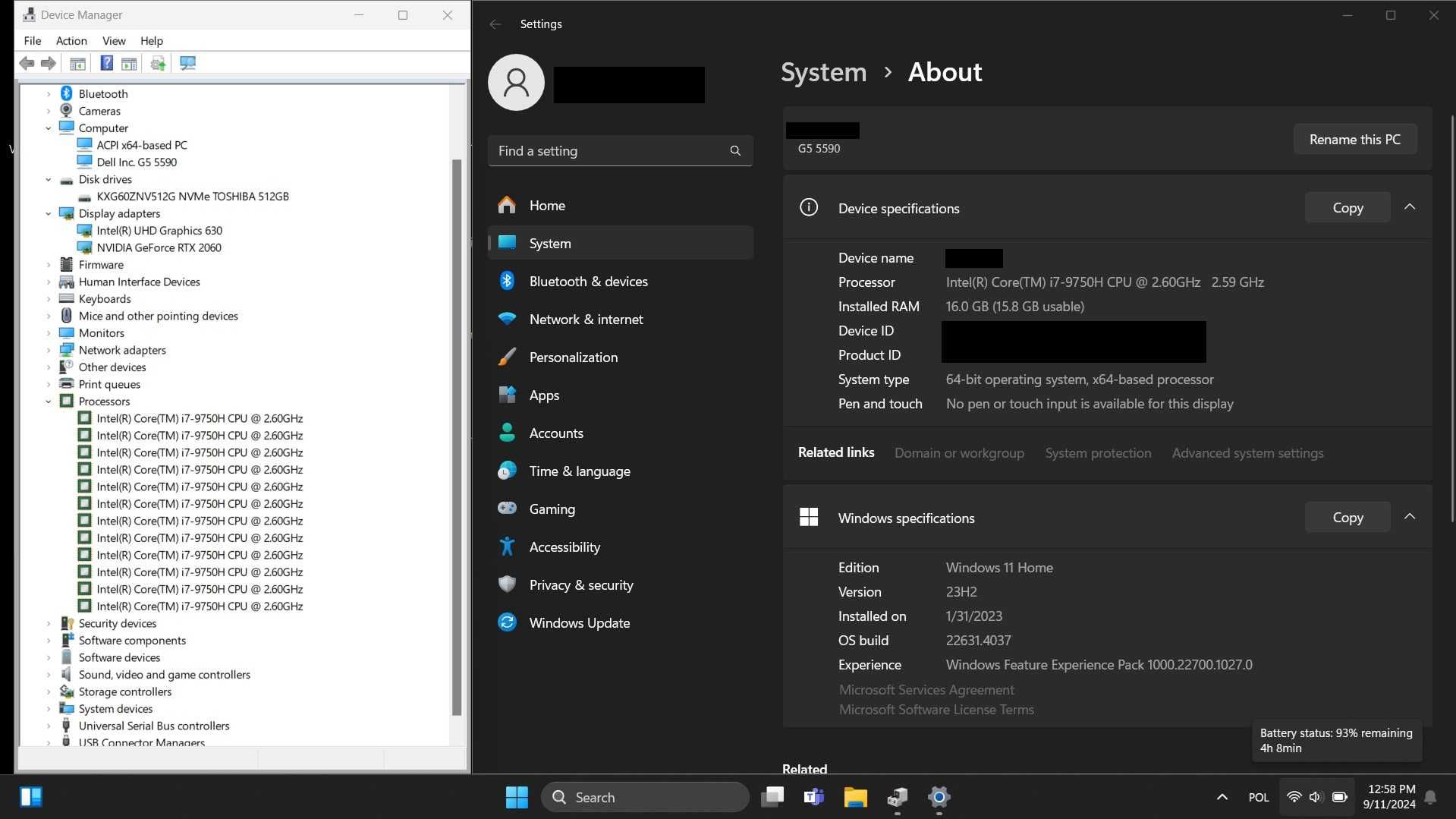Copy the Windows specifications

[1348, 517]
